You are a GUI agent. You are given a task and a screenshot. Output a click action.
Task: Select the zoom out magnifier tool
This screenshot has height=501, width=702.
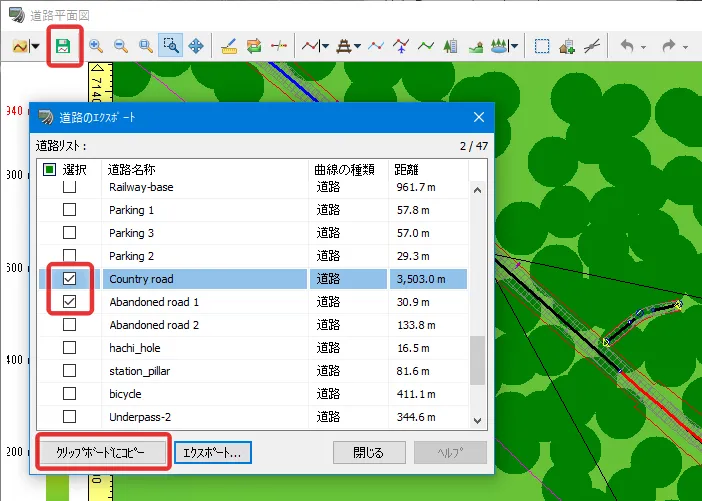[x=121, y=46]
